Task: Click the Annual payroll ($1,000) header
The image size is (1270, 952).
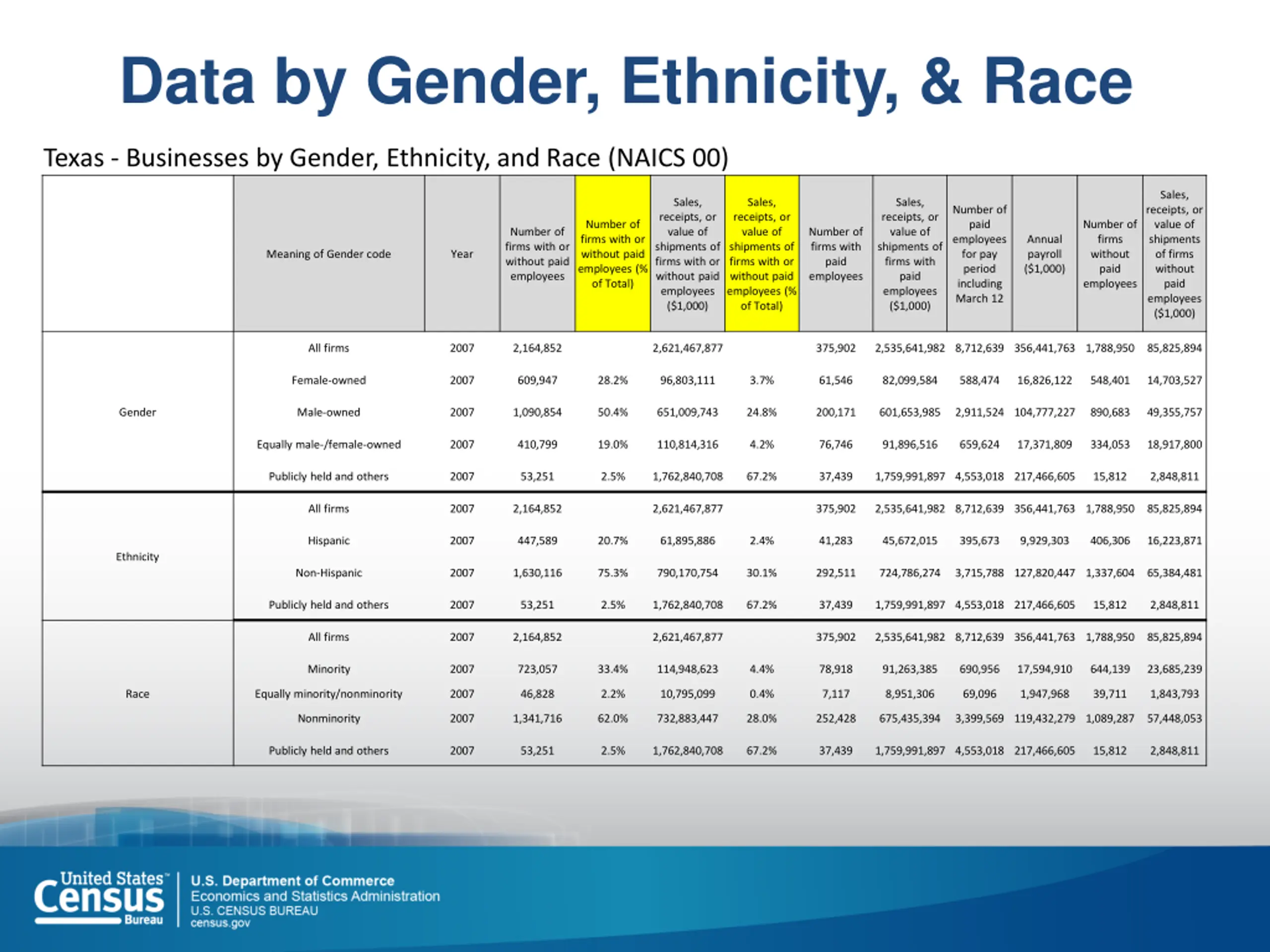Action: click(x=1044, y=254)
